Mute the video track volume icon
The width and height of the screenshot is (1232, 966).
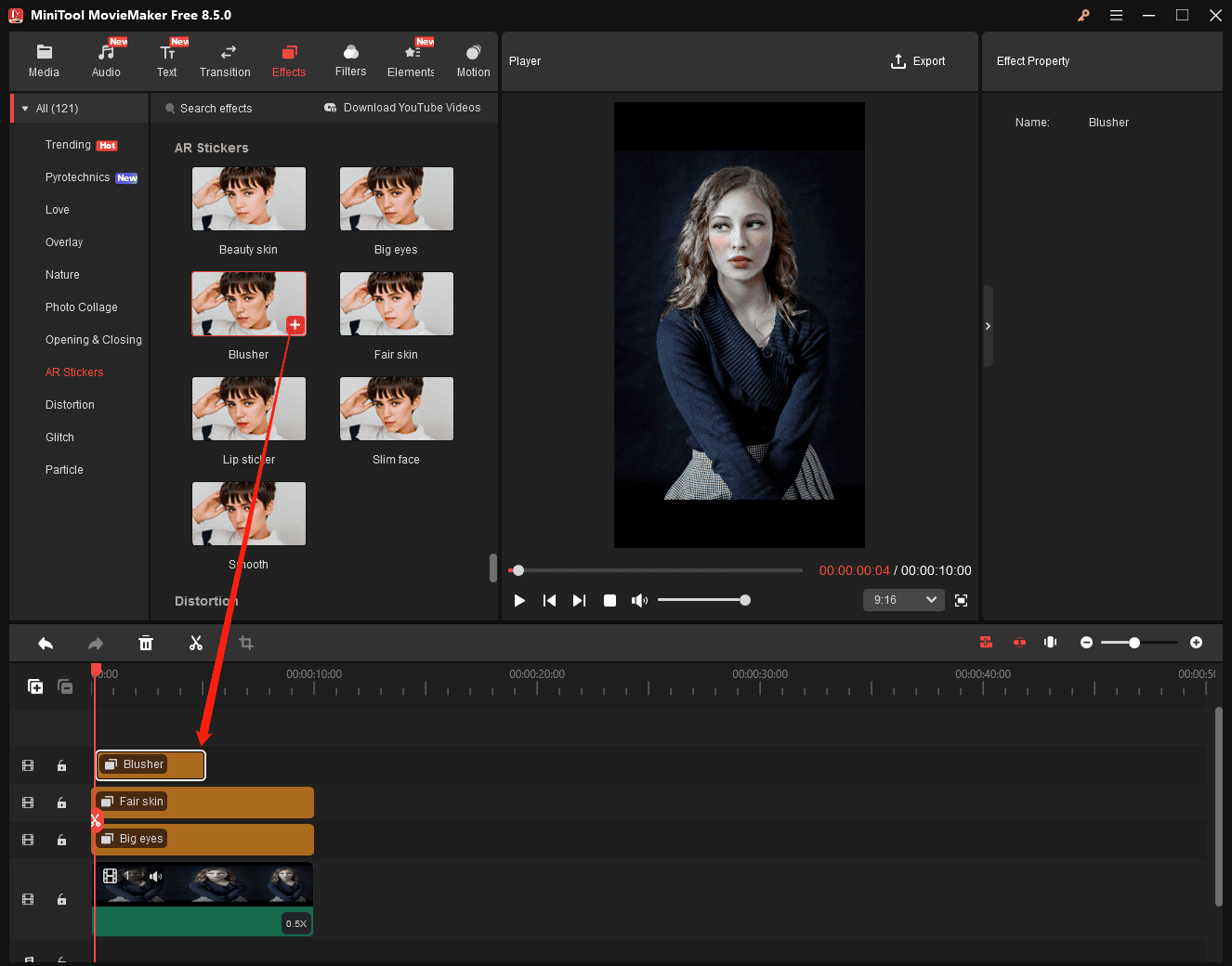click(155, 875)
